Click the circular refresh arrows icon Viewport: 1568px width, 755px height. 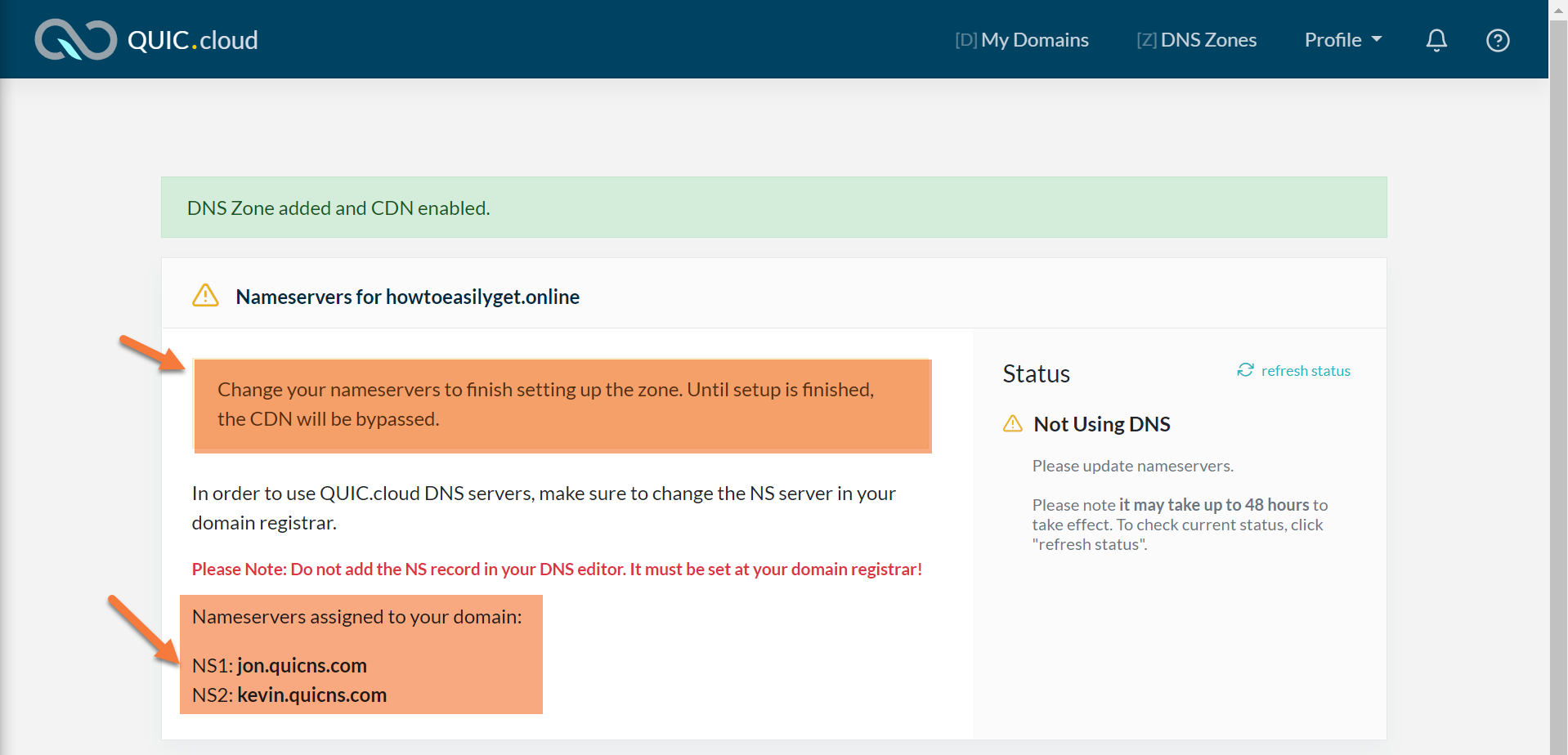[1245, 370]
